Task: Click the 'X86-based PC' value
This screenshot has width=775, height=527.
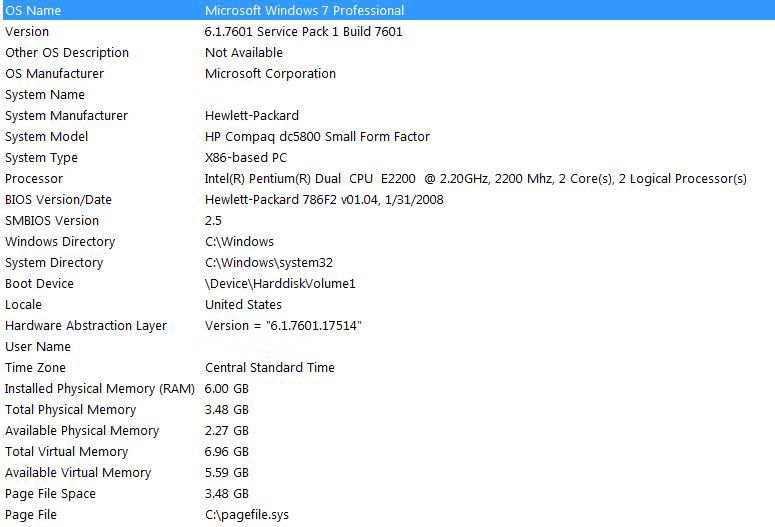Action: click(x=246, y=158)
